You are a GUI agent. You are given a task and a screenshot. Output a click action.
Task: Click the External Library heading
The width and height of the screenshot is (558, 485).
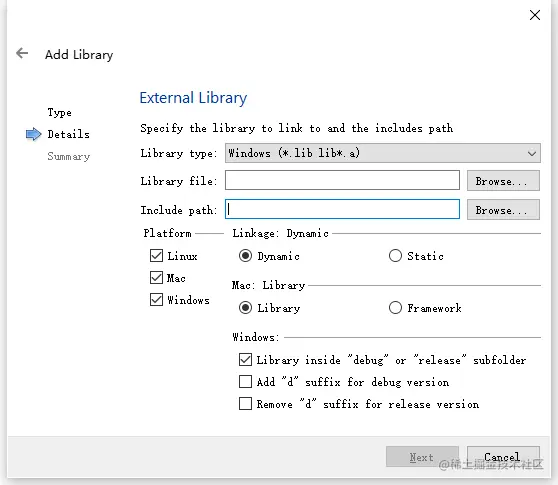pyautogui.click(x=193, y=98)
